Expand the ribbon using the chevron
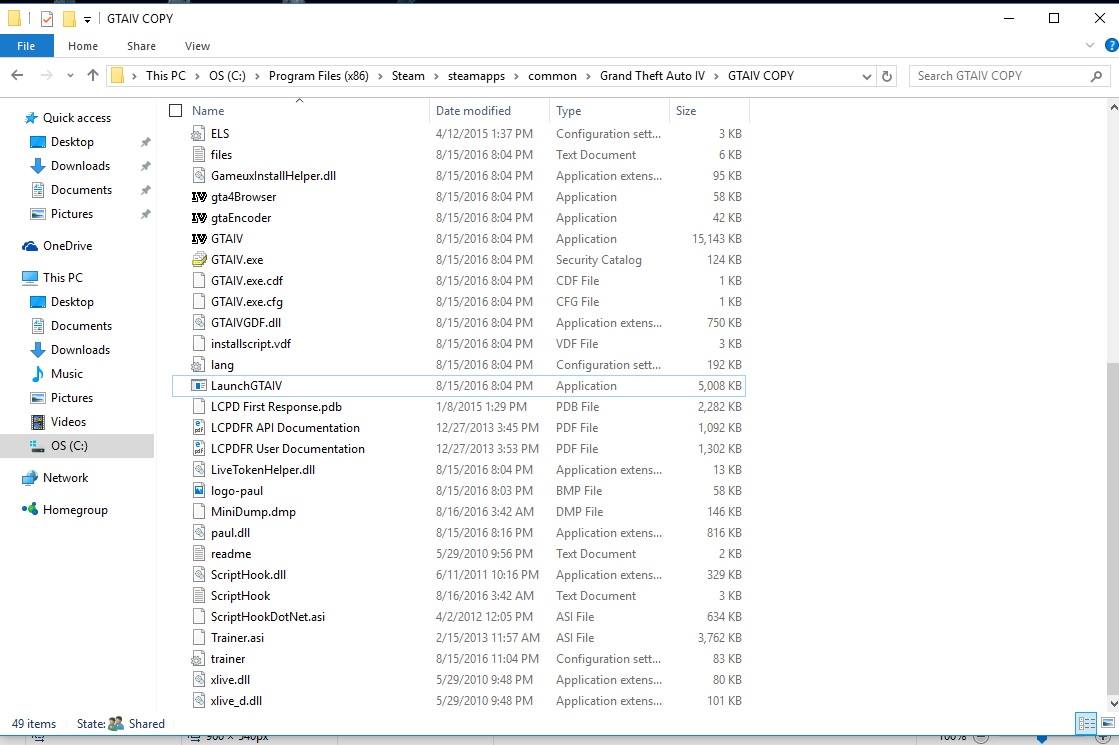1119x745 pixels. (1090, 46)
